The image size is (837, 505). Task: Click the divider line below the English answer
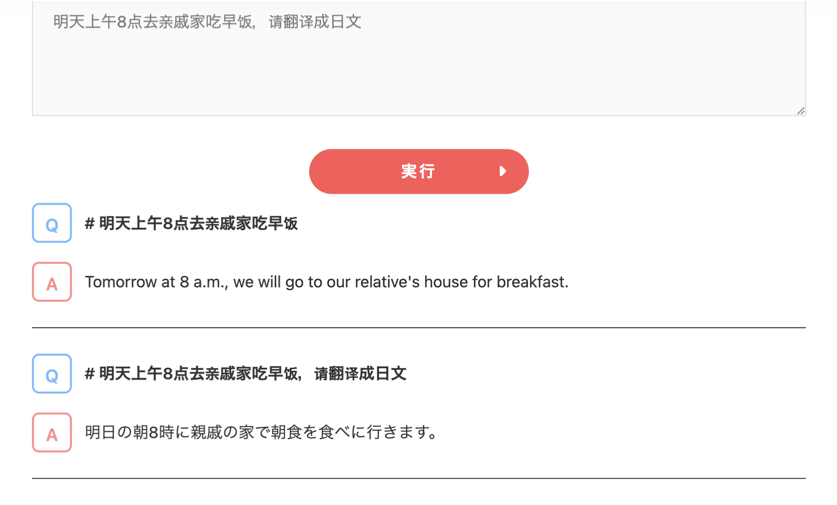418,327
